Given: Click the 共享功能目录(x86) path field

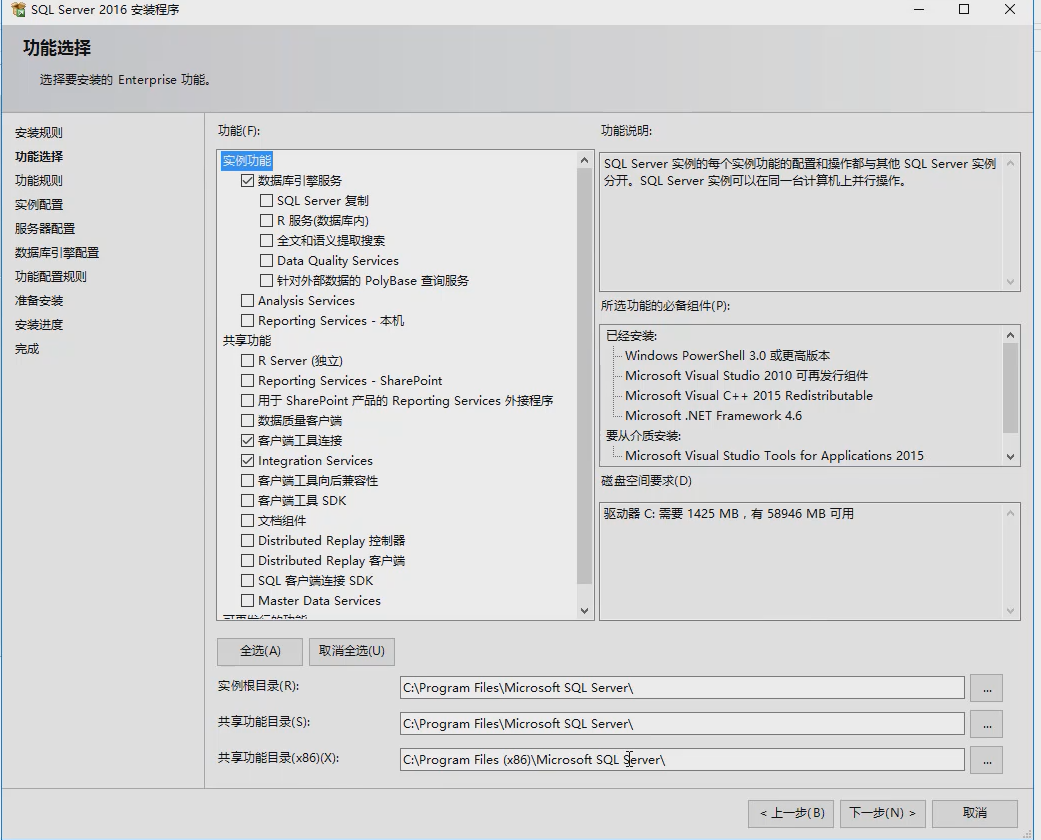Looking at the screenshot, I should [x=682, y=760].
